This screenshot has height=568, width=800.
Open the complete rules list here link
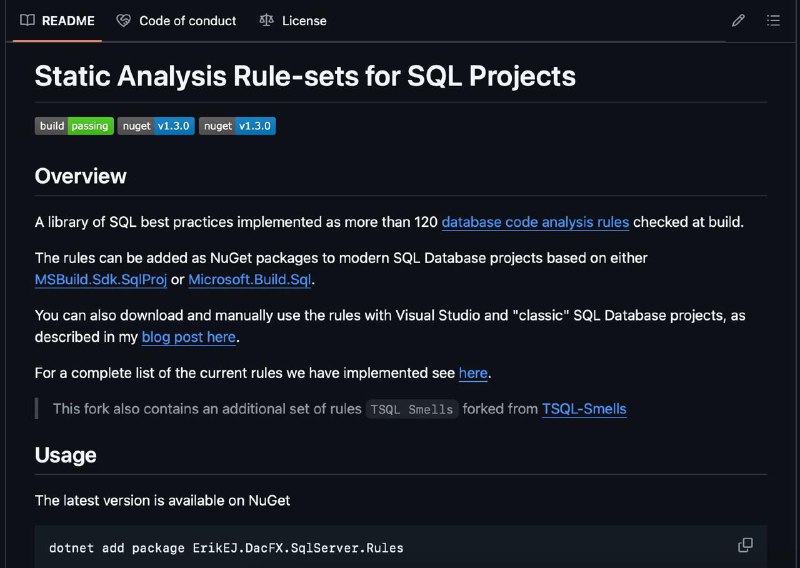tap(473, 373)
